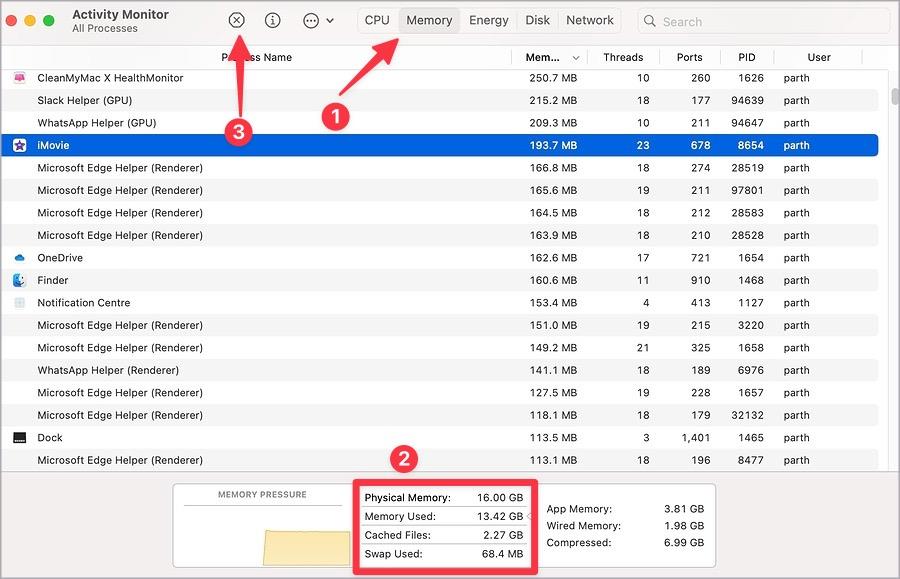Click the magnifier icon in the search field
Screen dimensions: 900x579
pos(649,21)
